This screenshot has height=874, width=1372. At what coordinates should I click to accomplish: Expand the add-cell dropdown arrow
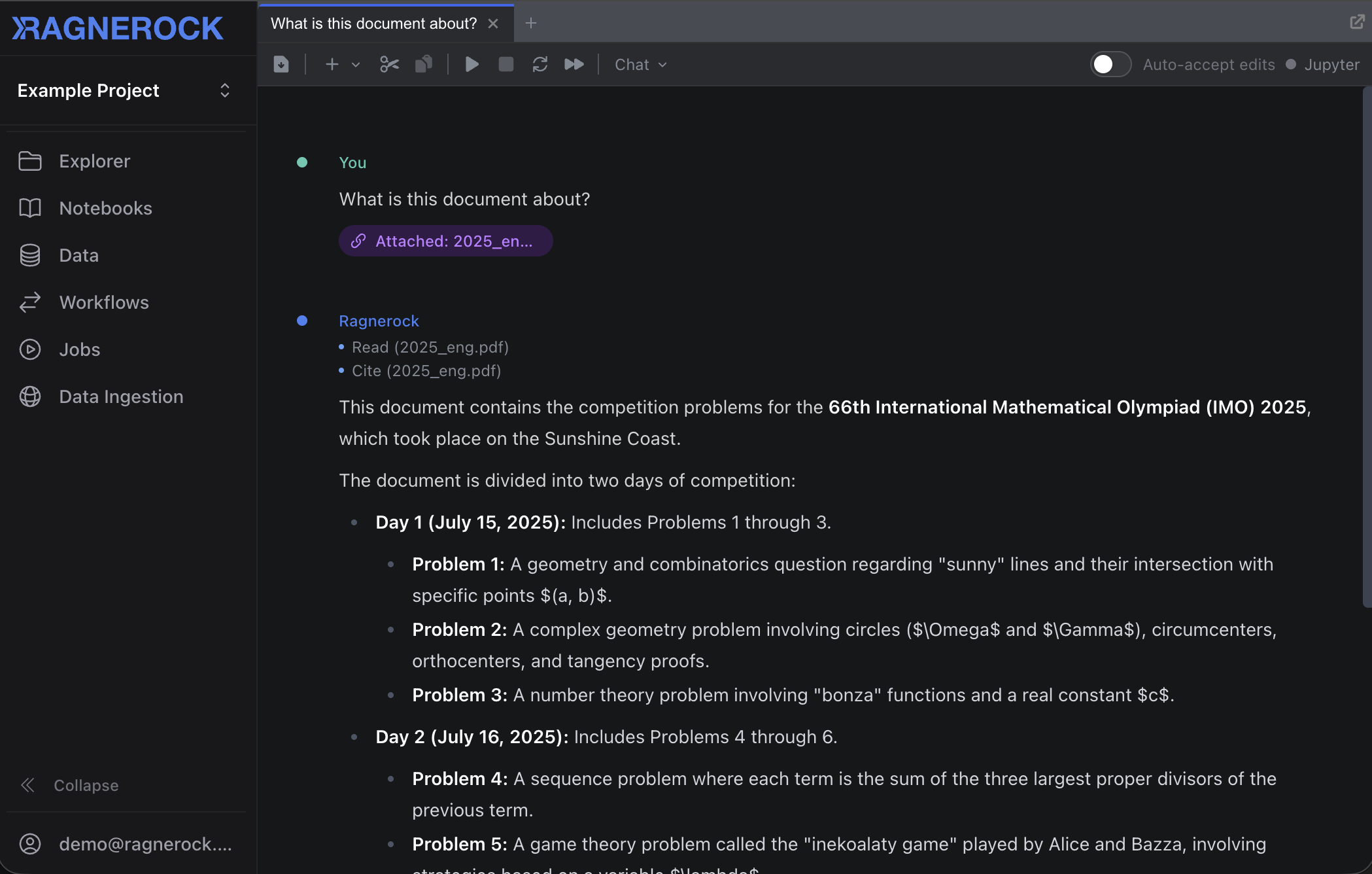coord(356,65)
